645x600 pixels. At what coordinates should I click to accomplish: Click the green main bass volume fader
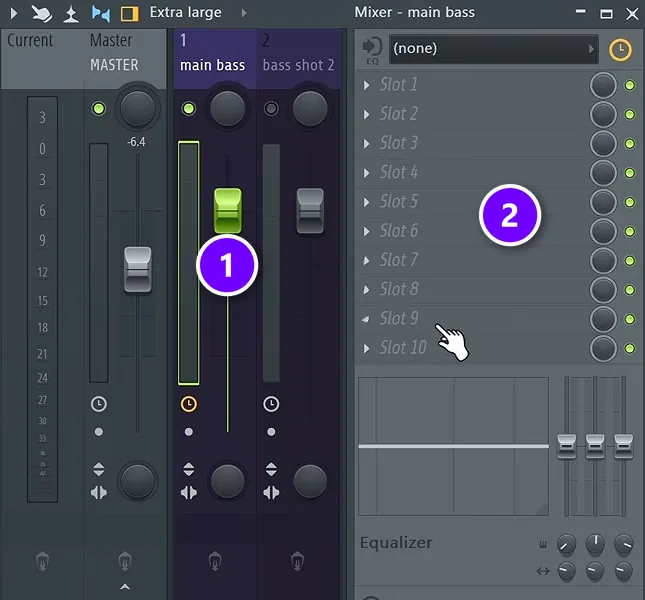tap(227, 211)
